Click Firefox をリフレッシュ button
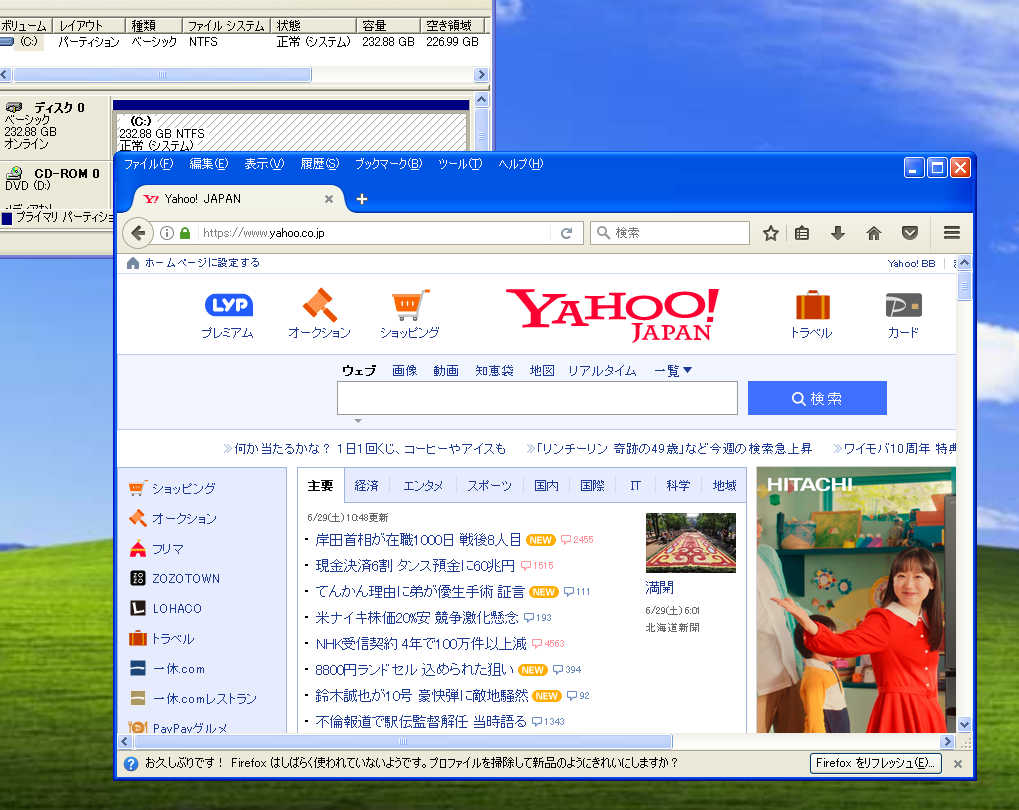The image size is (1019, 810). coord(875,763)
